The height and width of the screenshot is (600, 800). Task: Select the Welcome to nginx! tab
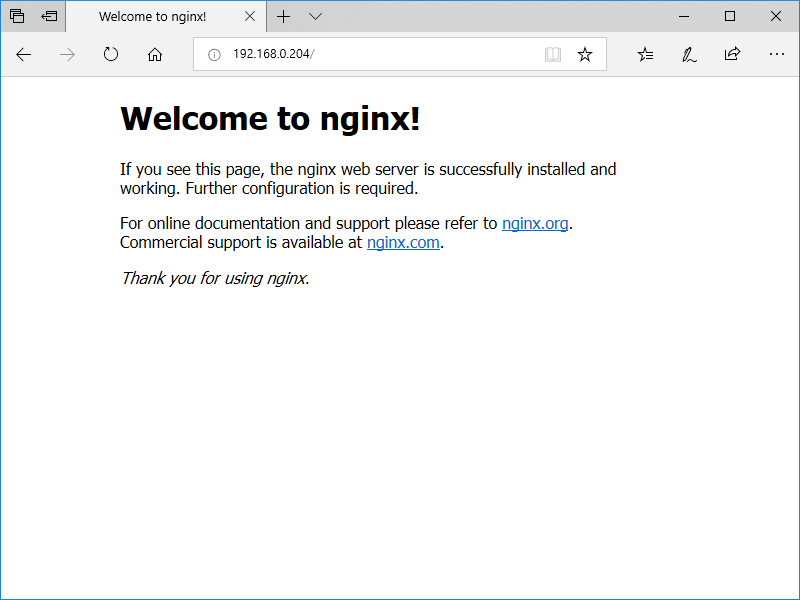tap(166, 16)
